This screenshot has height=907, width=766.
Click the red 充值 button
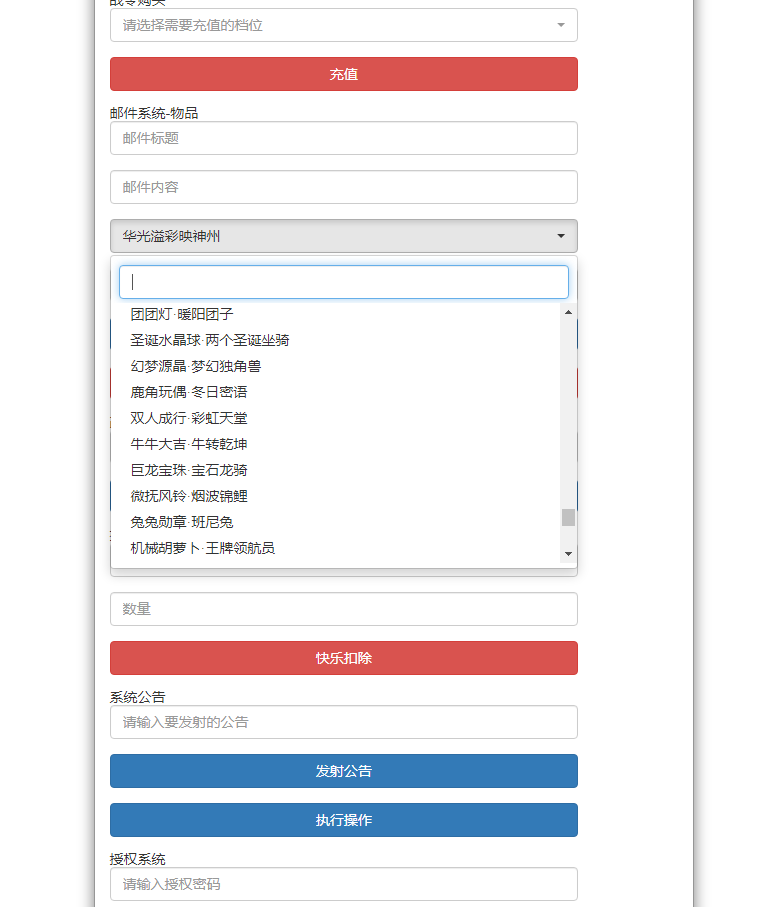(x=343, y=74)
